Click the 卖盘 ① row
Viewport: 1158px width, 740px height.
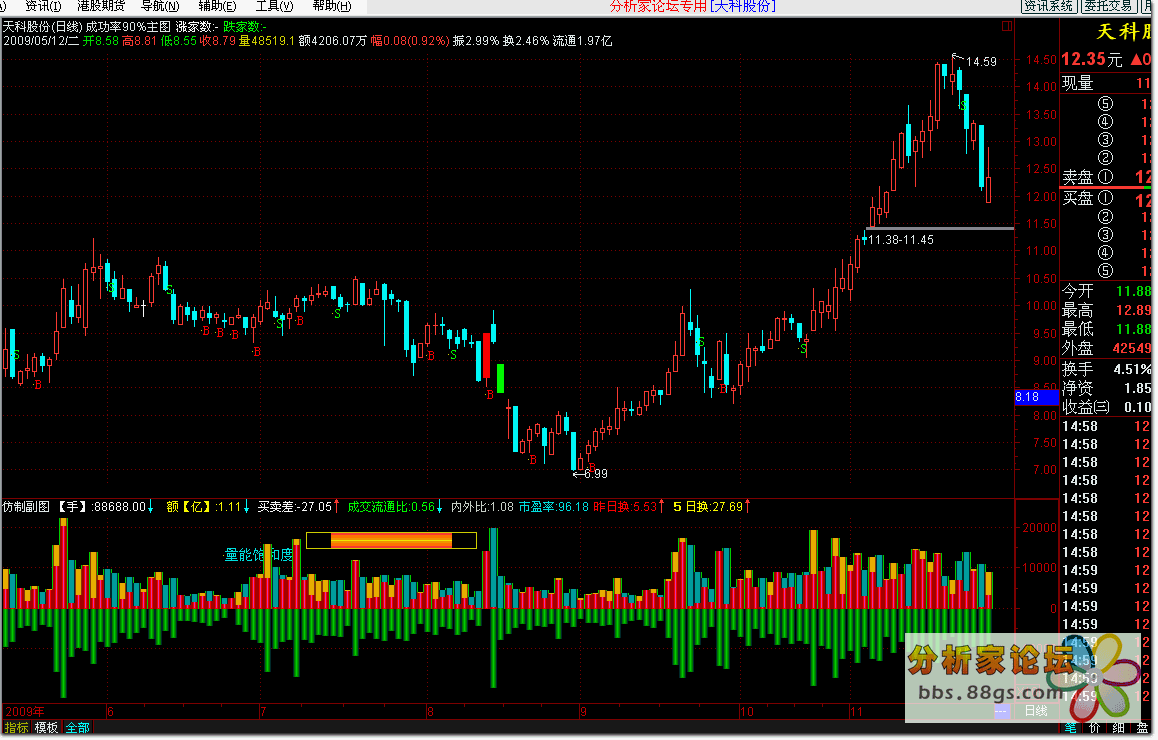(x=1106, y=177)
